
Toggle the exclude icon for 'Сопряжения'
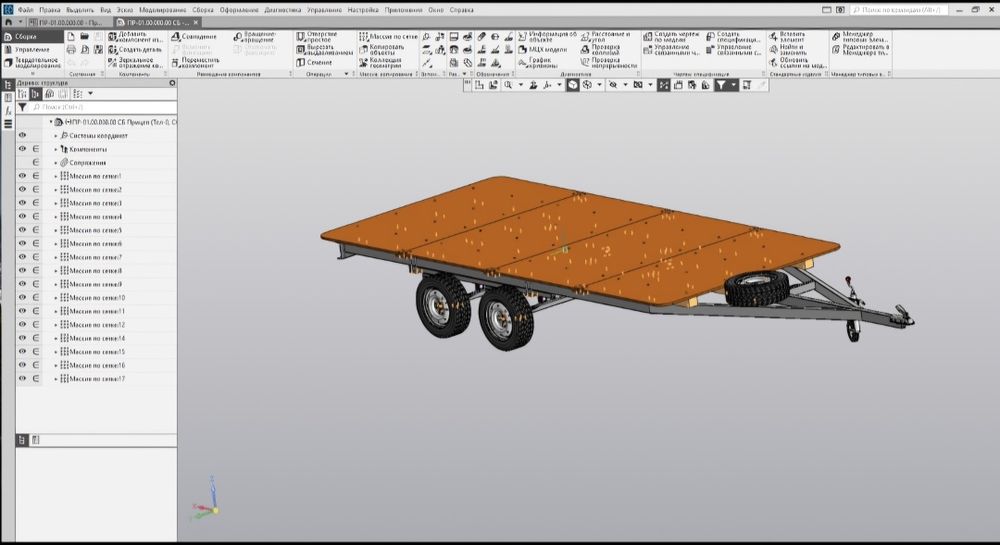(x=36, y=163)
